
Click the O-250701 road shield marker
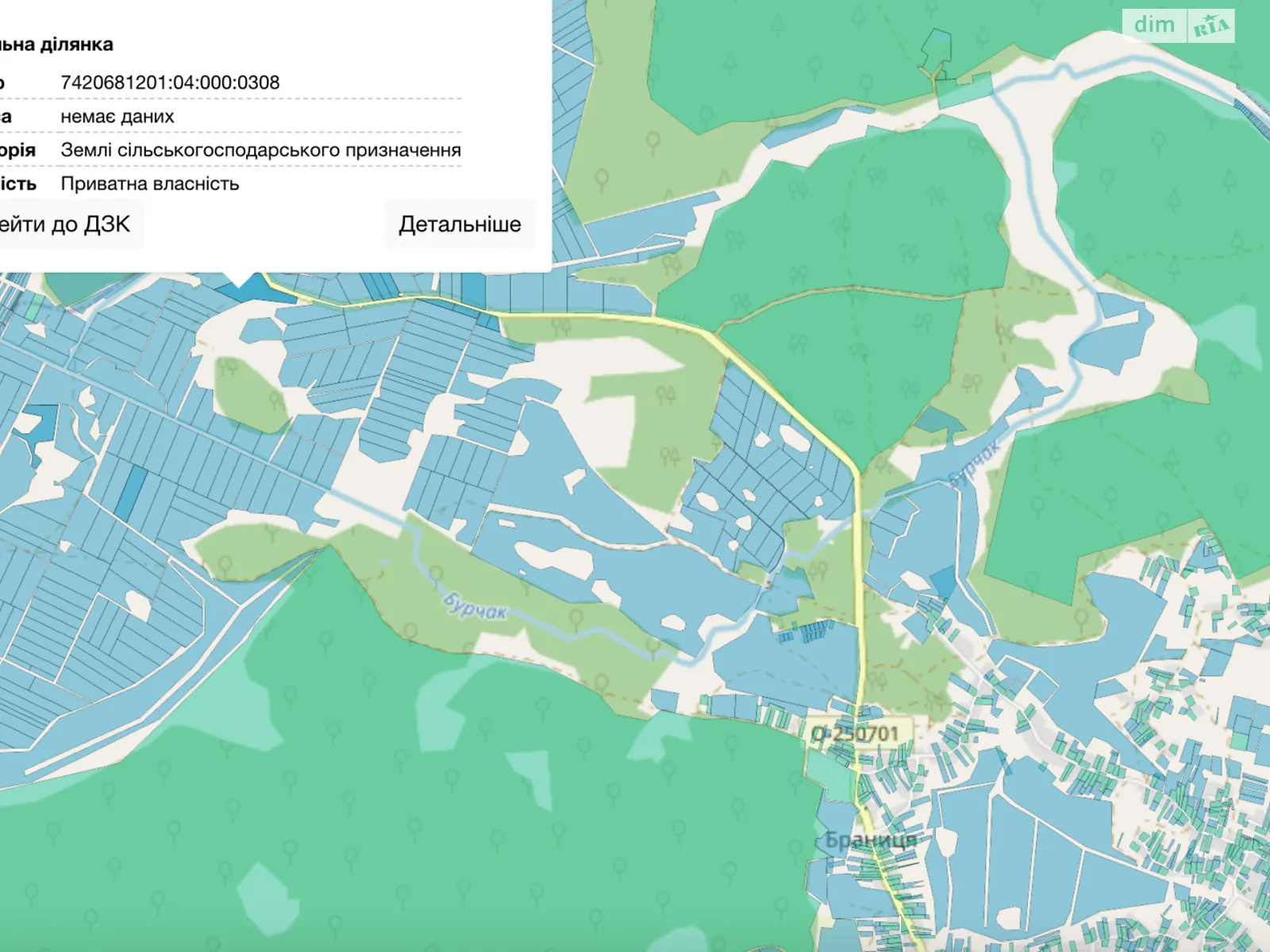point(855,734)
